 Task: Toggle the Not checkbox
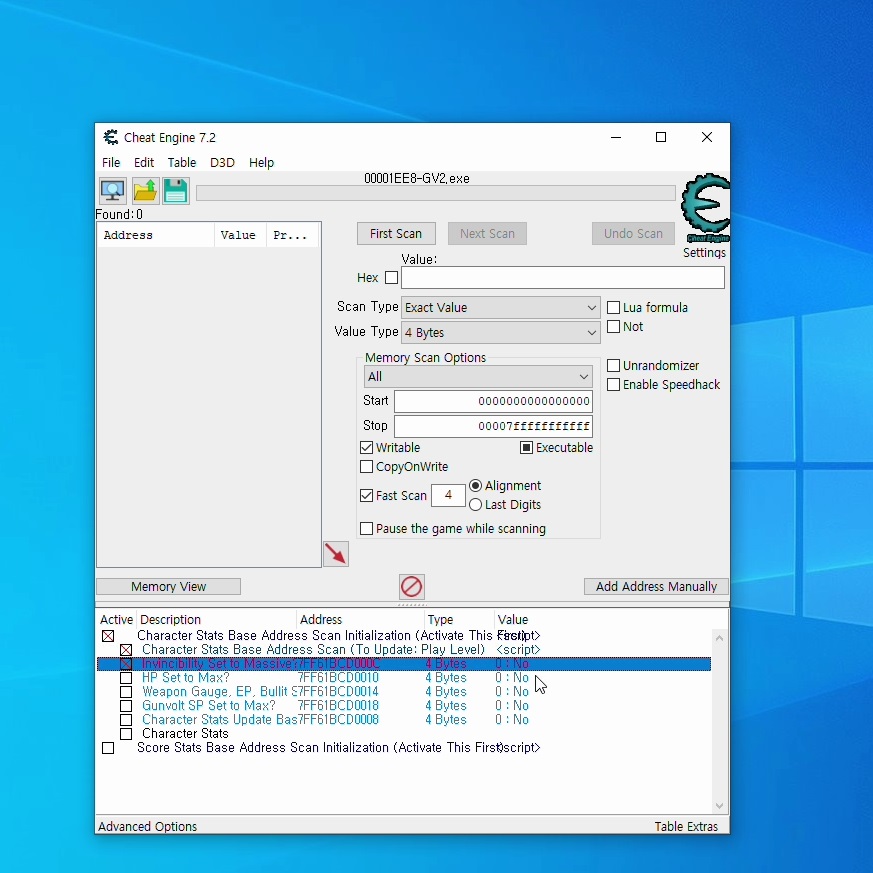613,327
